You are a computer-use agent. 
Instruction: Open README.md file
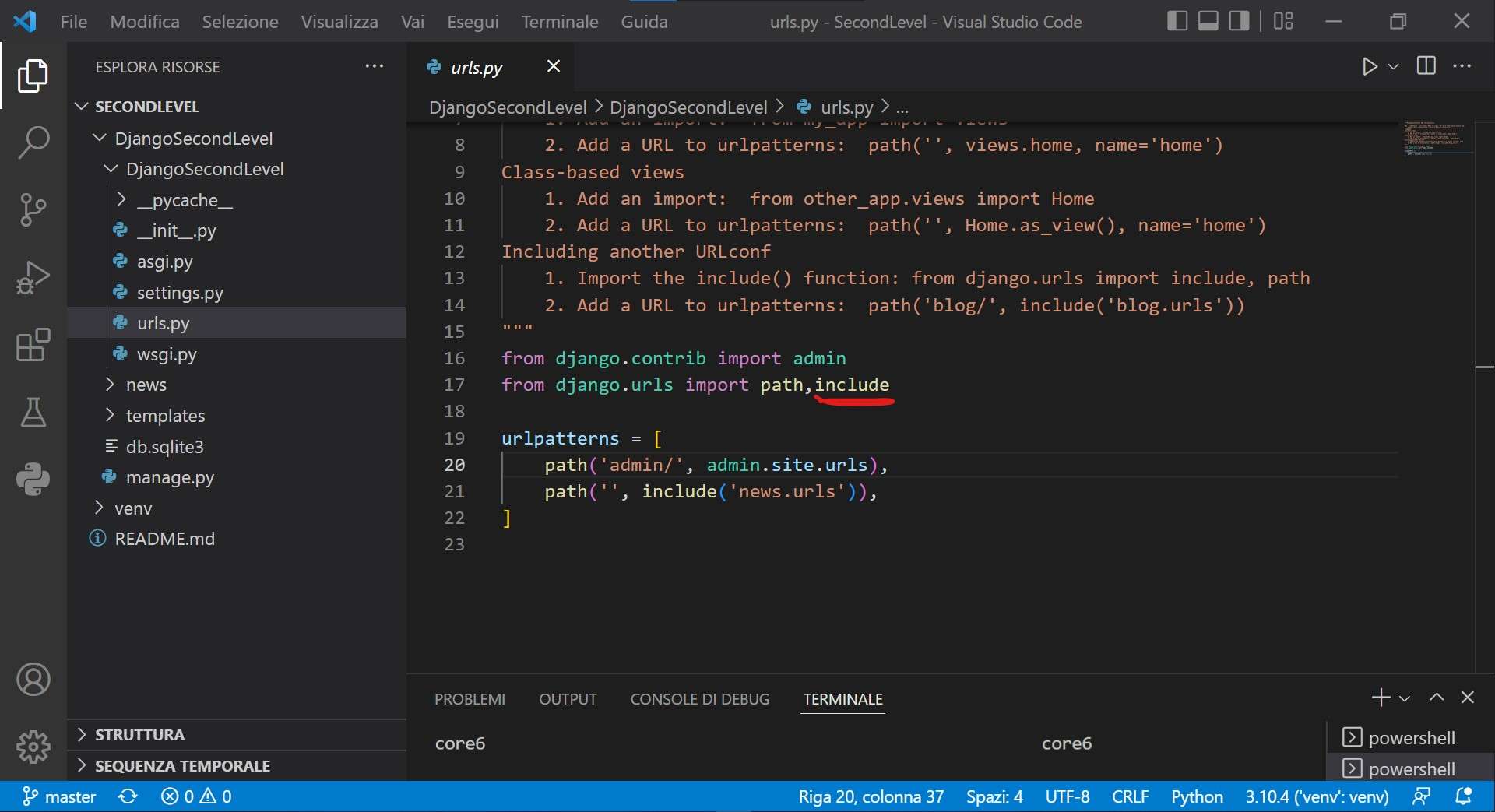[237, 539]
